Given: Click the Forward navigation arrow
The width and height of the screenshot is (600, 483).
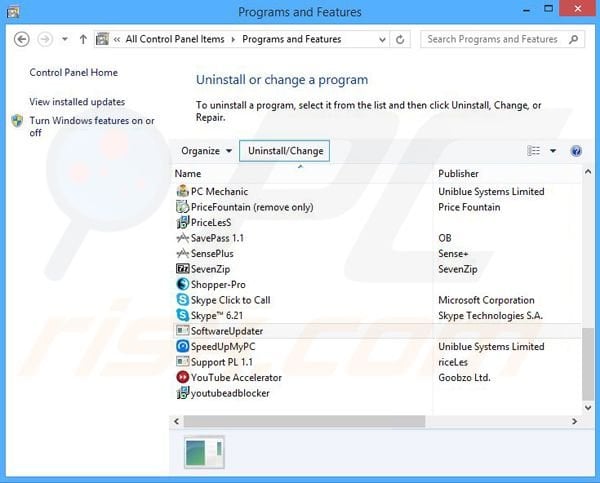Looking at the screenshot, I should point(45,39).
